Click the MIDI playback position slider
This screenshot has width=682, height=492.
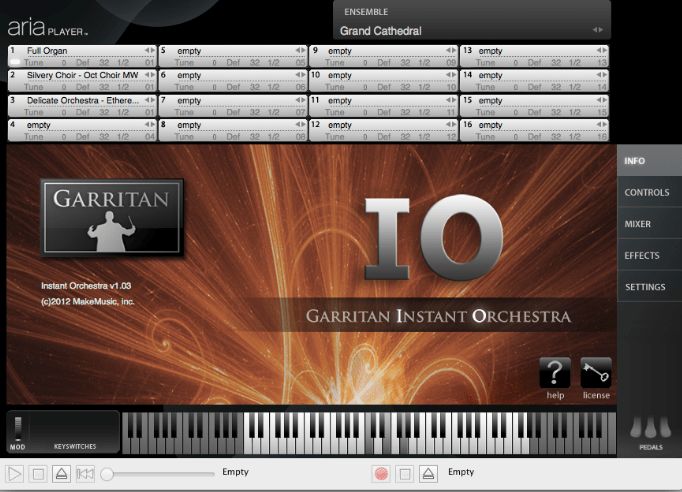tap(157, 474)
